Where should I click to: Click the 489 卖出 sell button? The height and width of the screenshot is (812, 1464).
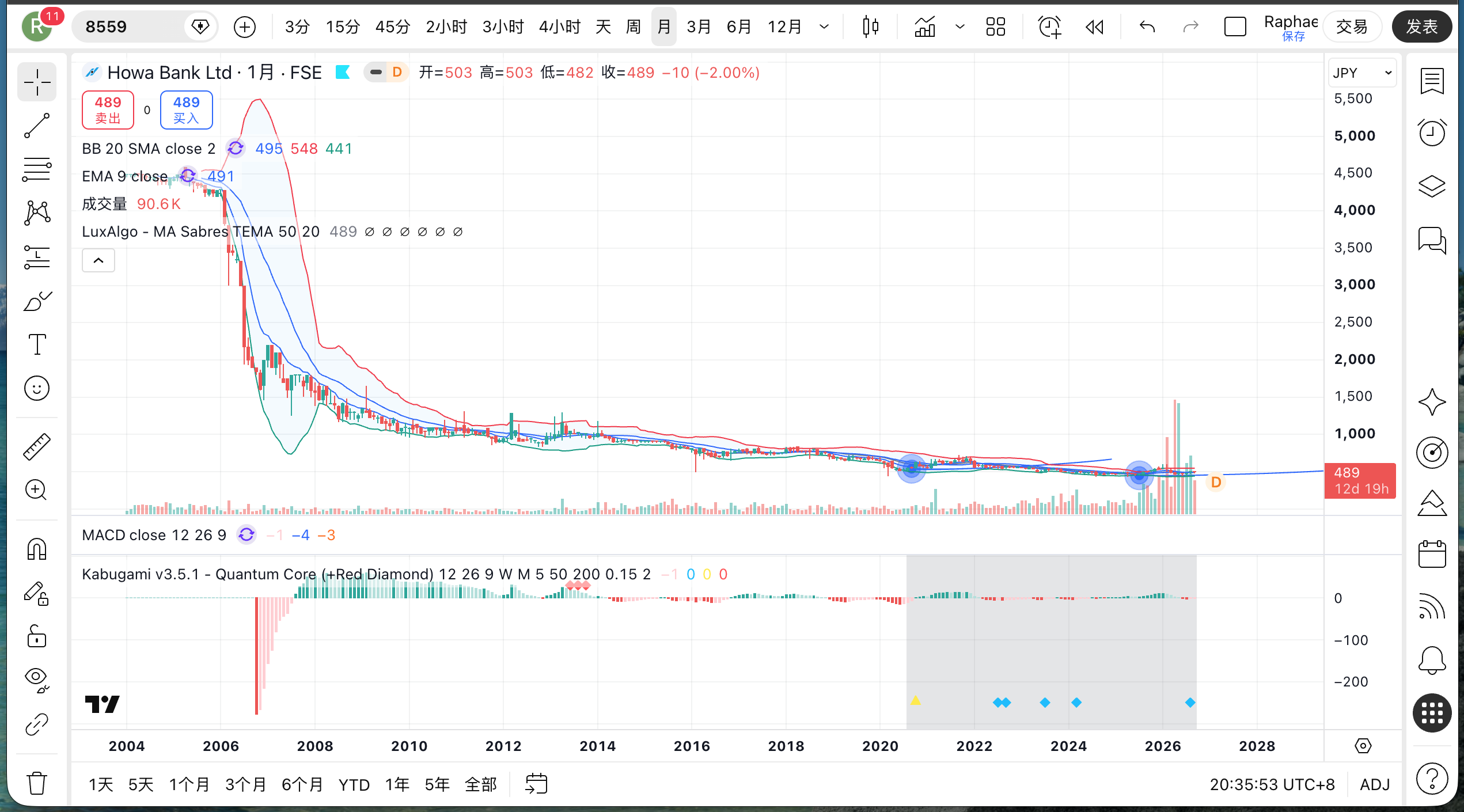pyautogui.click(x=108, y=109)
